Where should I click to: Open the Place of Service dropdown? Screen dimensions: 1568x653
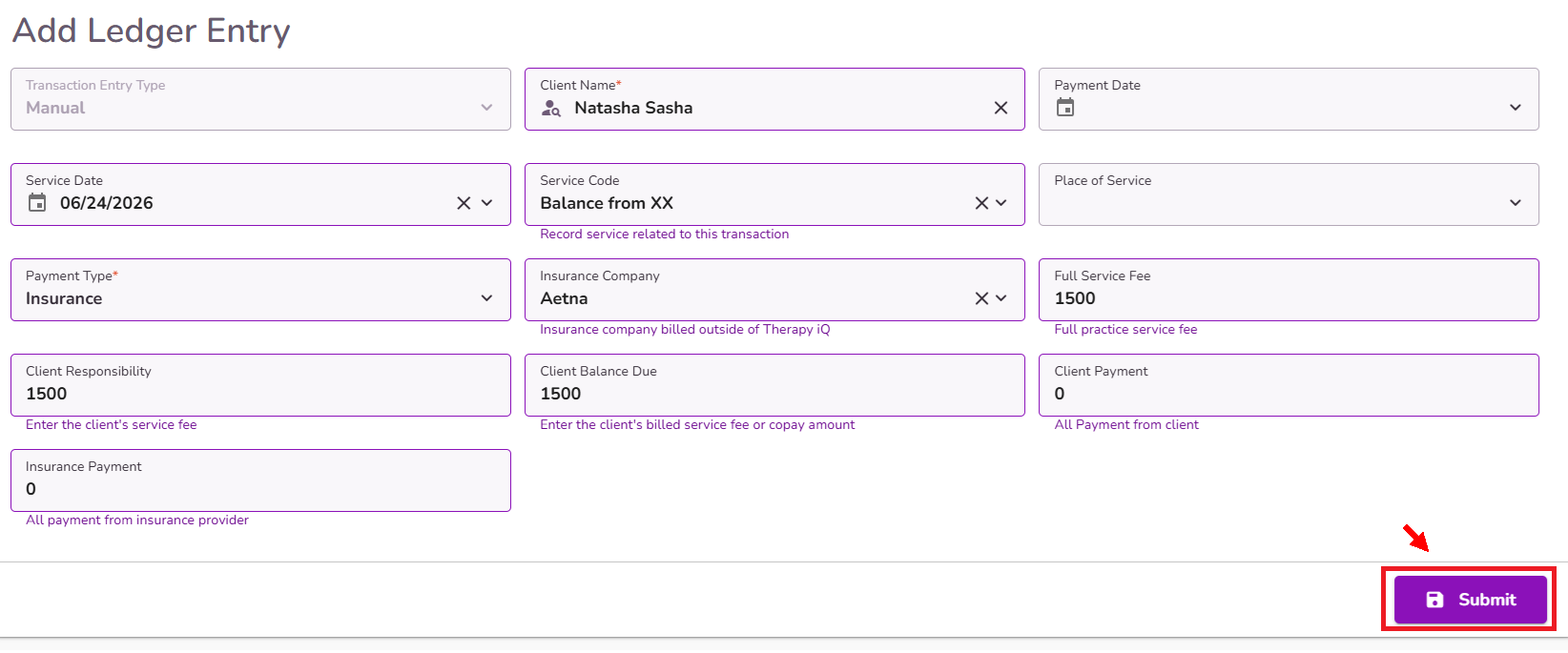[1289, 194]
